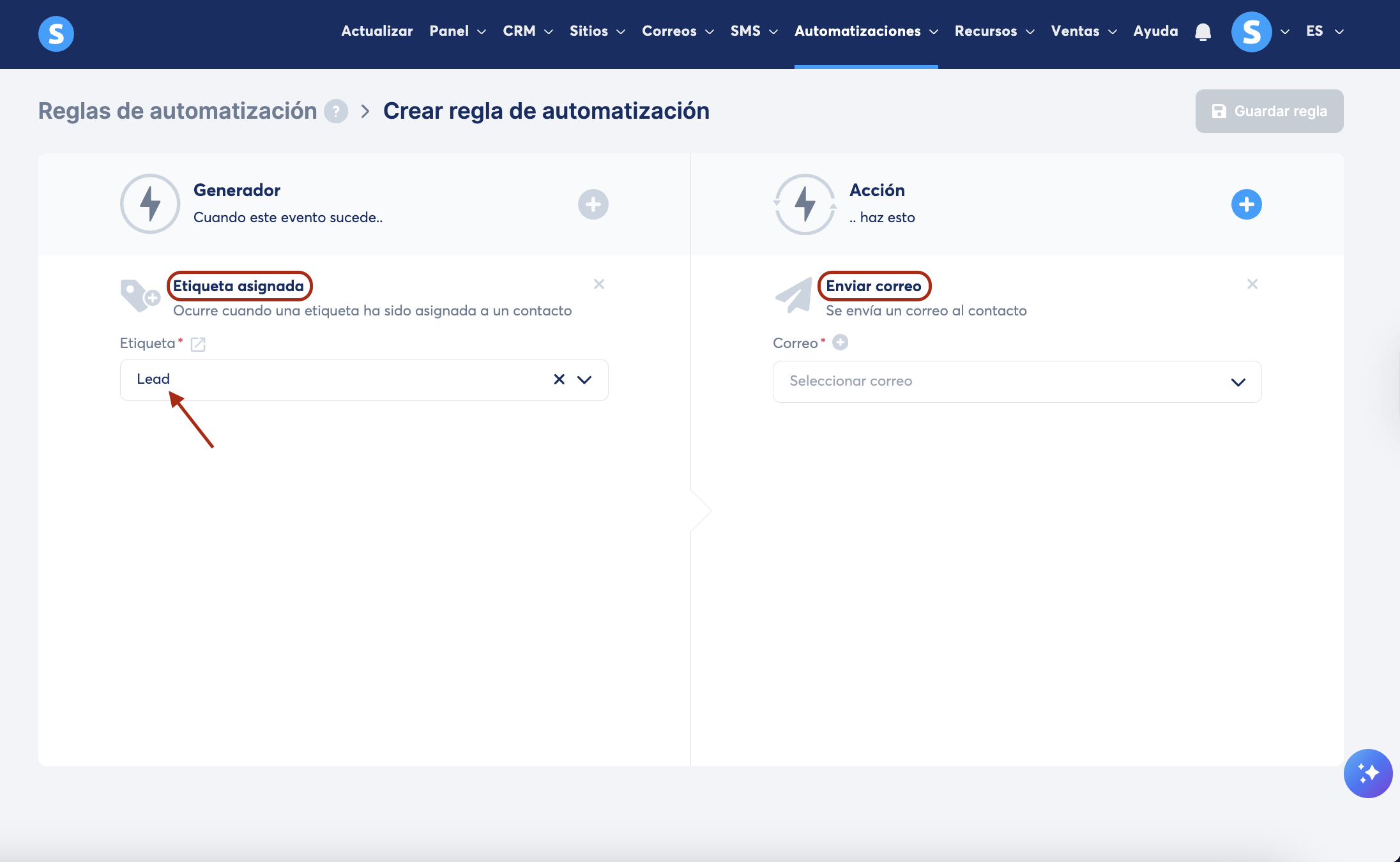Click the Actualizar link
1400x862 pixels.
(x=377, y=31)
